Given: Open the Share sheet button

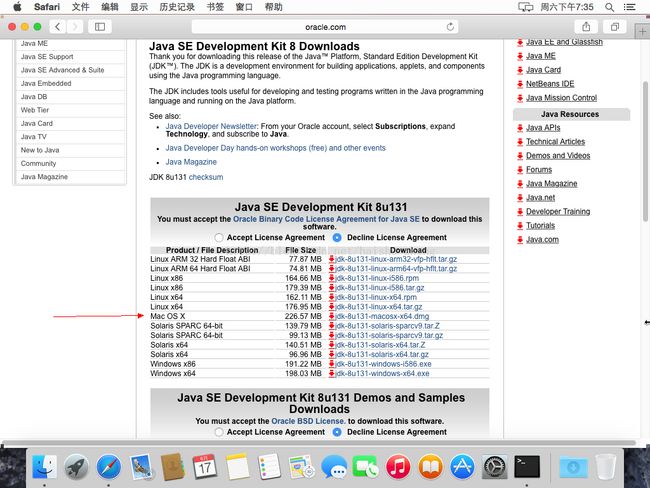Looking at the screenshot, I should [586, 27].
